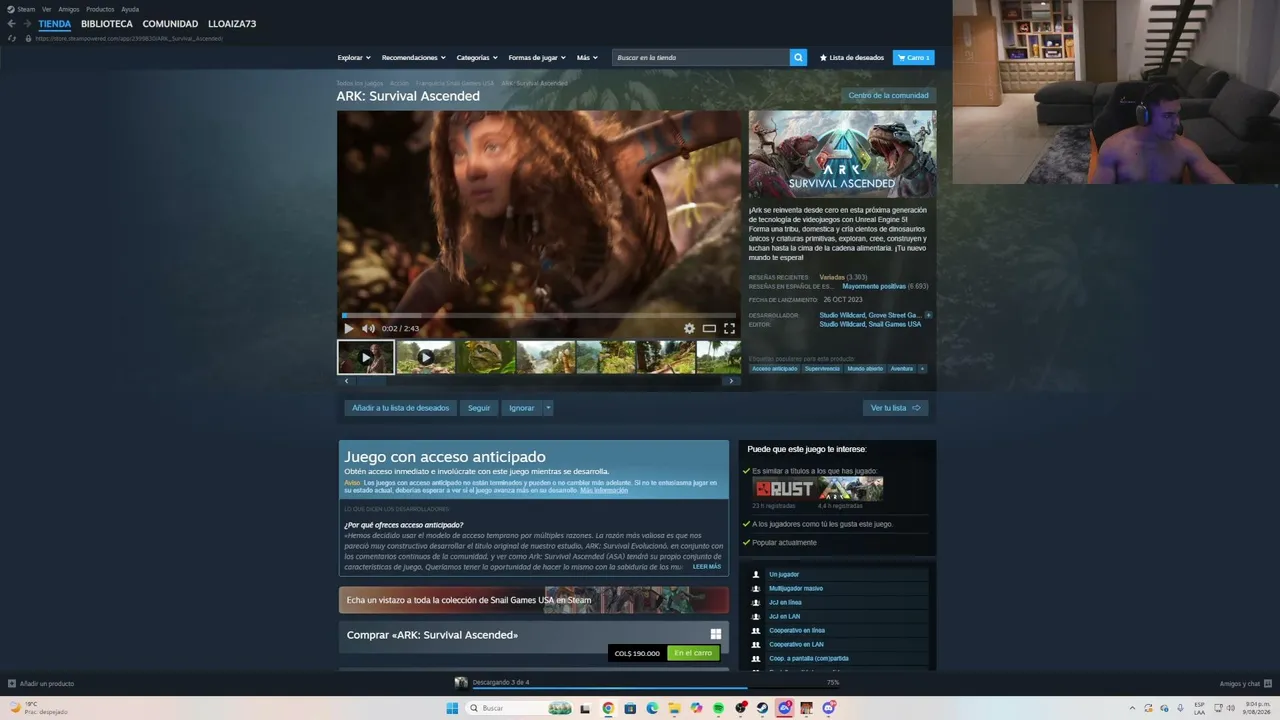
Task: Click the Steam logo menu
Action: [21, 9]
